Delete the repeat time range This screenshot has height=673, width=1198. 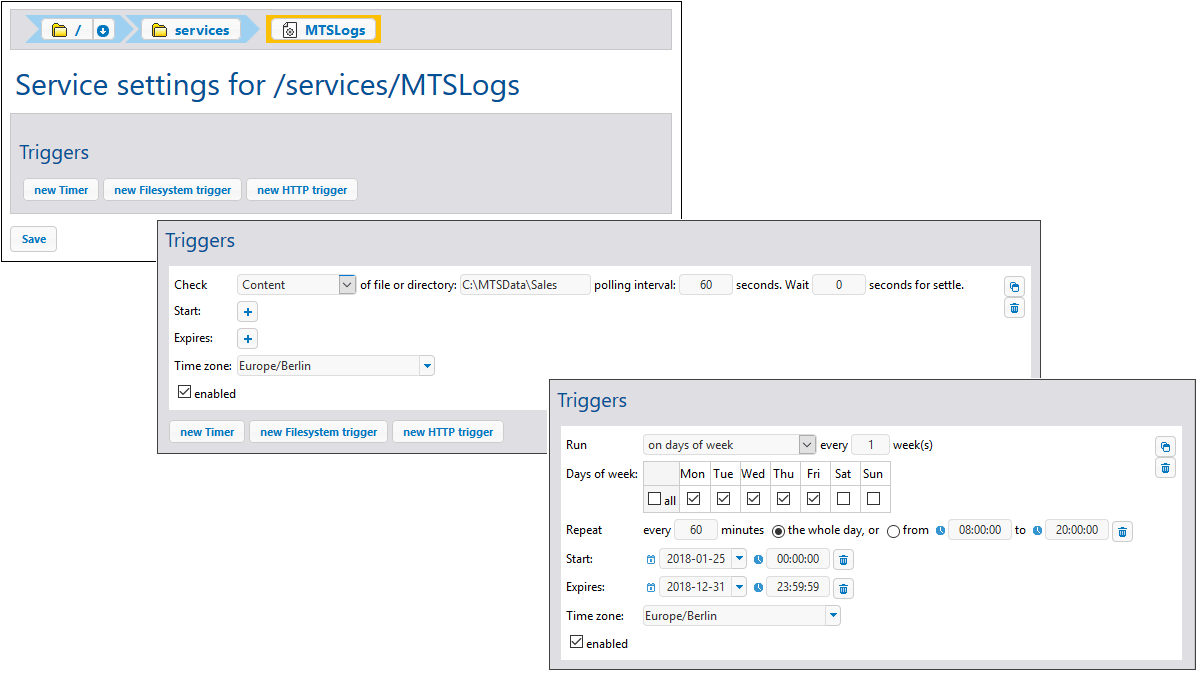click(1122, 532)
